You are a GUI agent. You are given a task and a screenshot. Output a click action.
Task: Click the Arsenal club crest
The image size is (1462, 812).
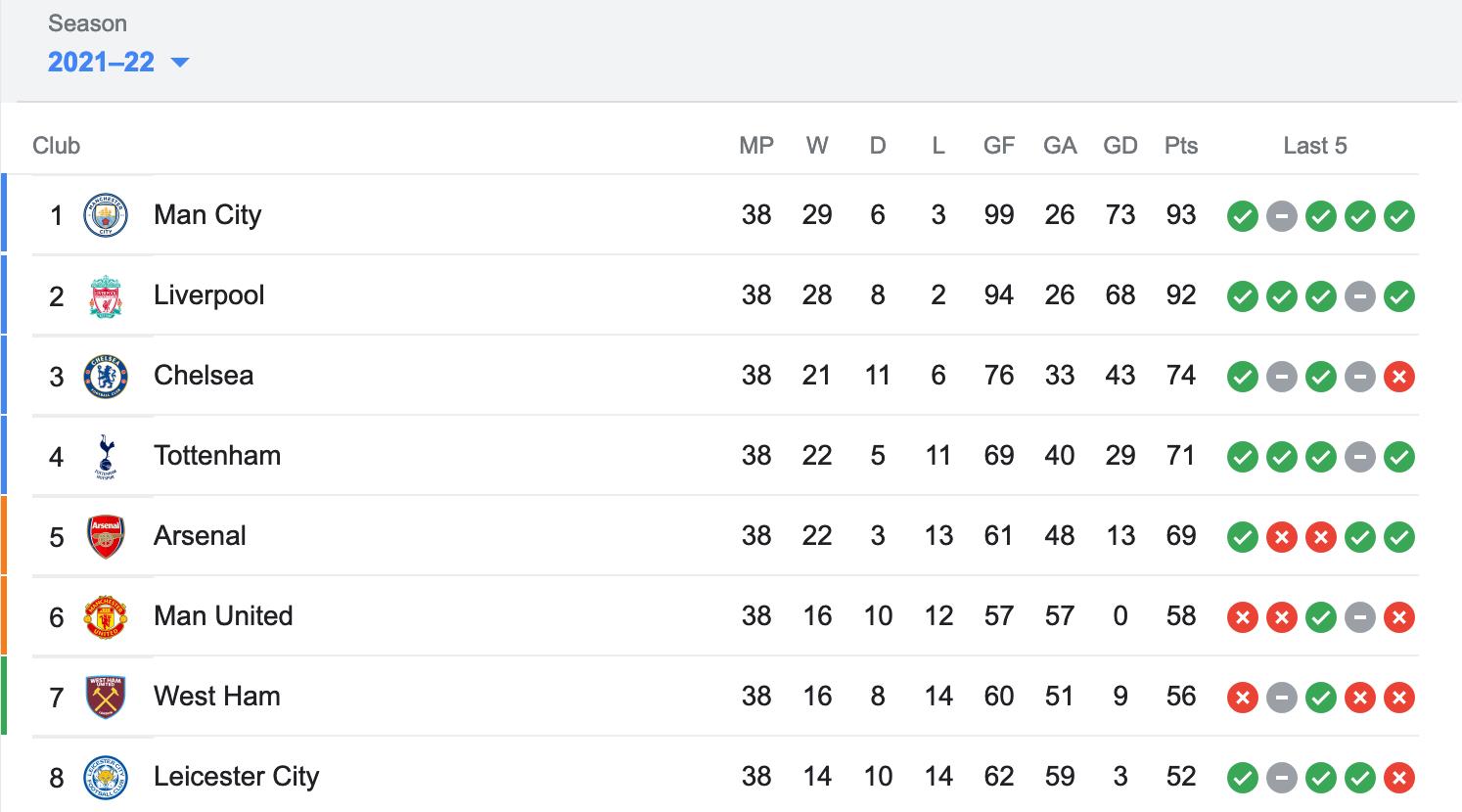tap(106, 536)
